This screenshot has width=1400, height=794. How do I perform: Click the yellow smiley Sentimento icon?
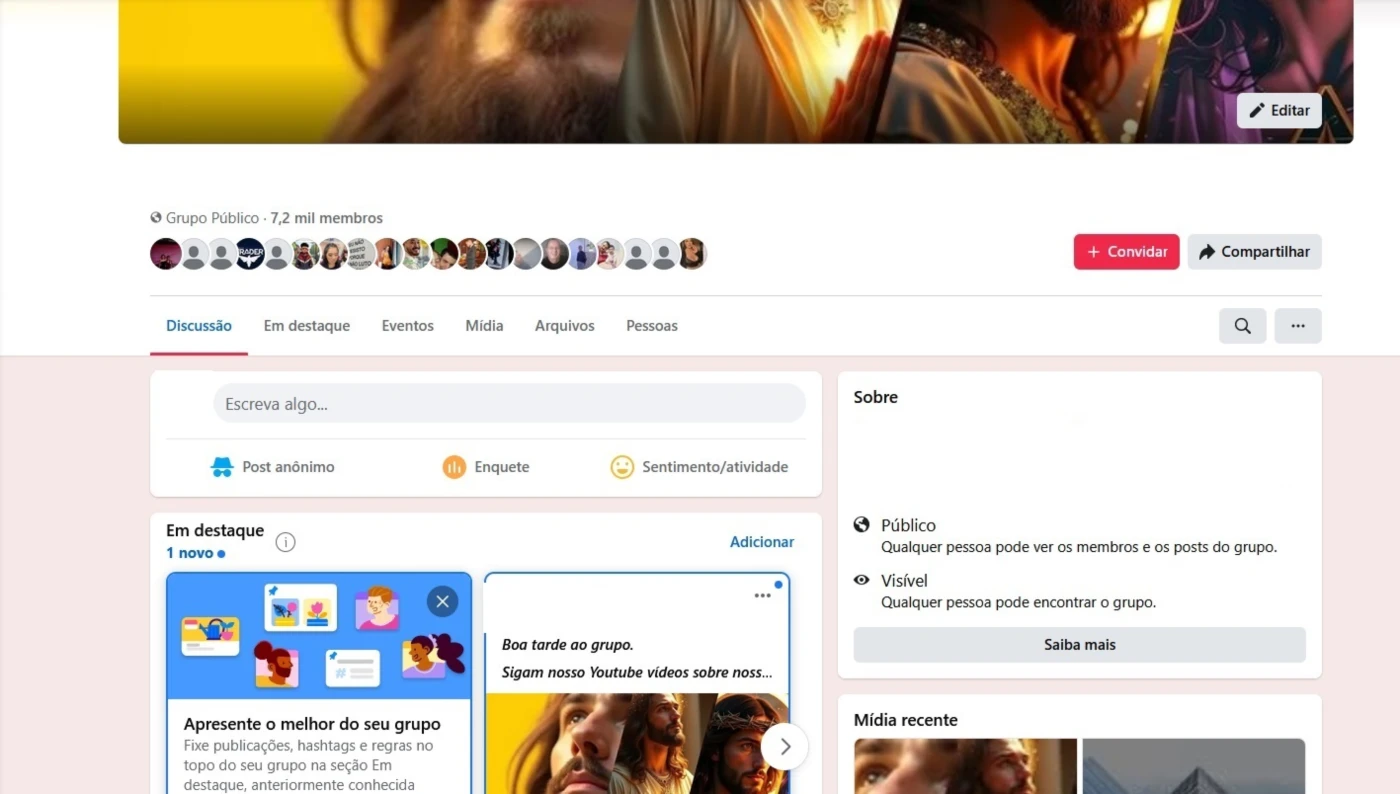(x=622, y=467)
